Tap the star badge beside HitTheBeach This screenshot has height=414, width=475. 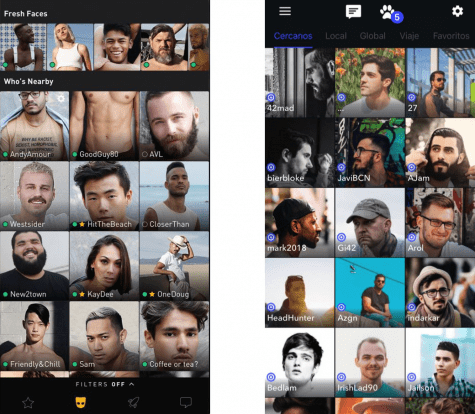point(82,224)
